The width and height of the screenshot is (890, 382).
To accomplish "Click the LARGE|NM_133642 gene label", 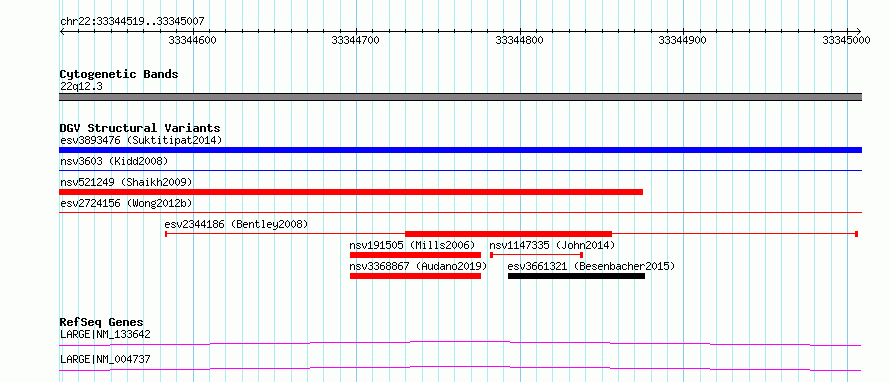I will (x=105, y=334).
